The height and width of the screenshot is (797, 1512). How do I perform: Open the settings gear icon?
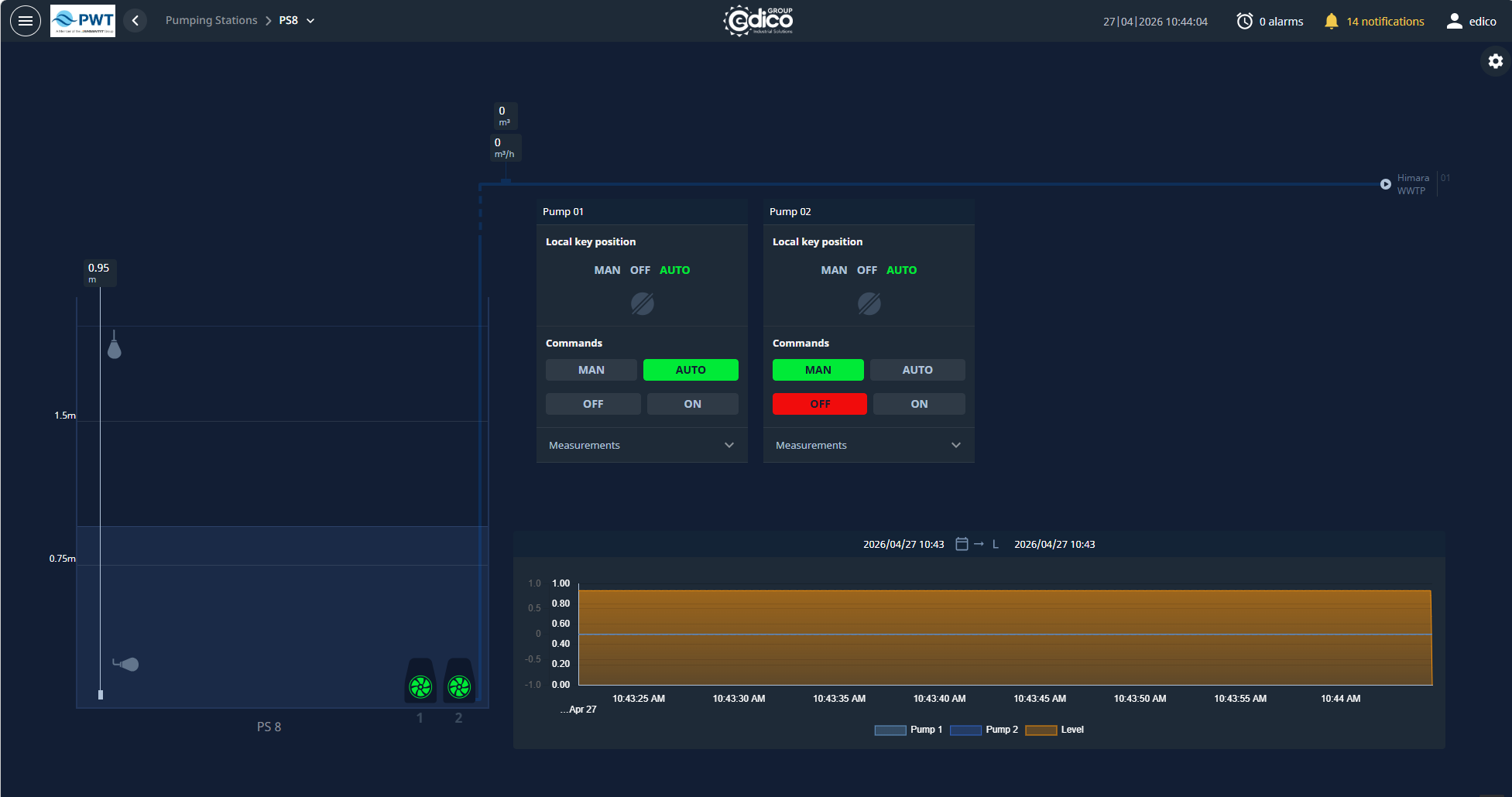pos(1495,61)
